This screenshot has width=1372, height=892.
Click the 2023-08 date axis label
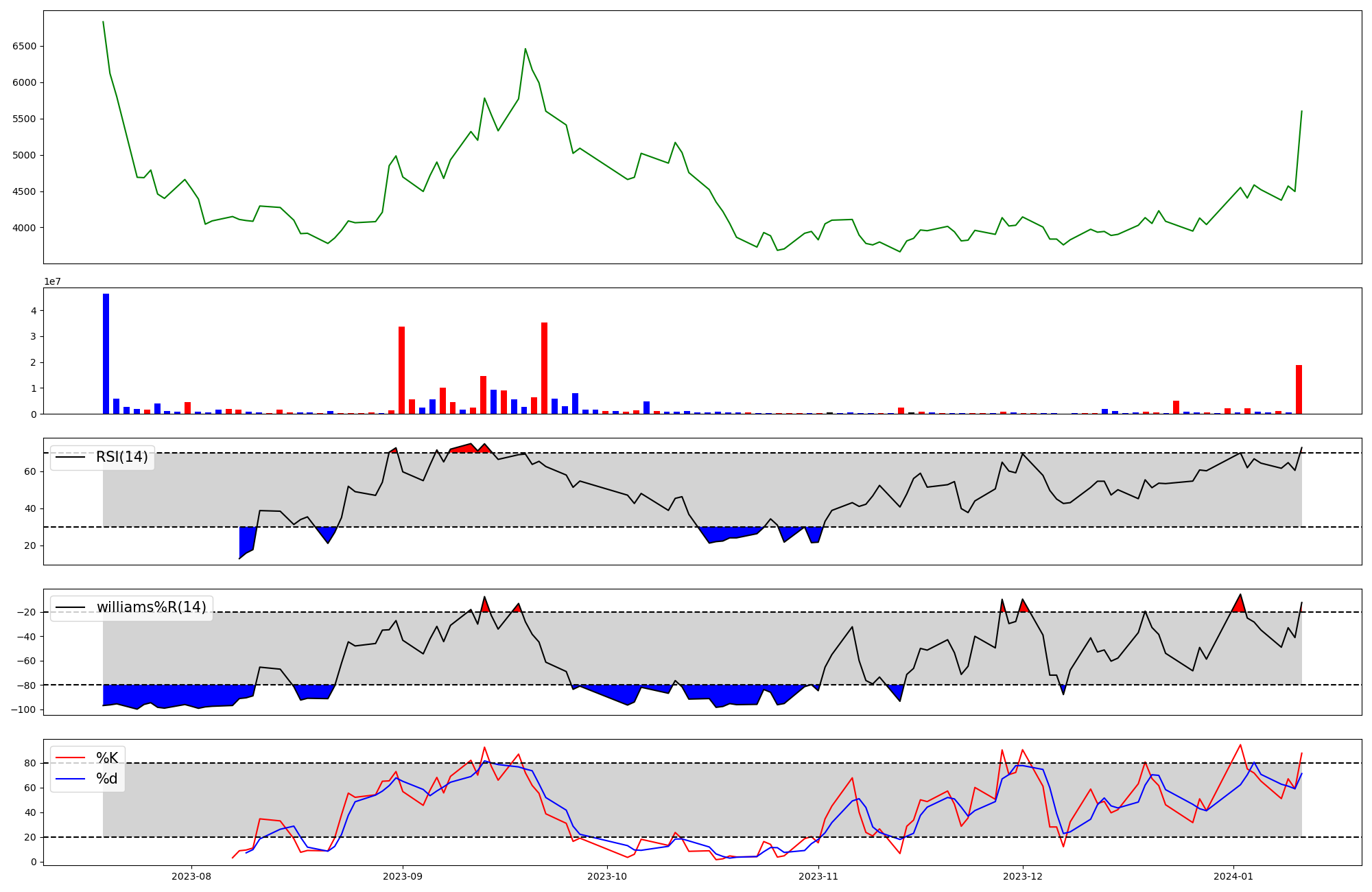(x=191, y=876)
